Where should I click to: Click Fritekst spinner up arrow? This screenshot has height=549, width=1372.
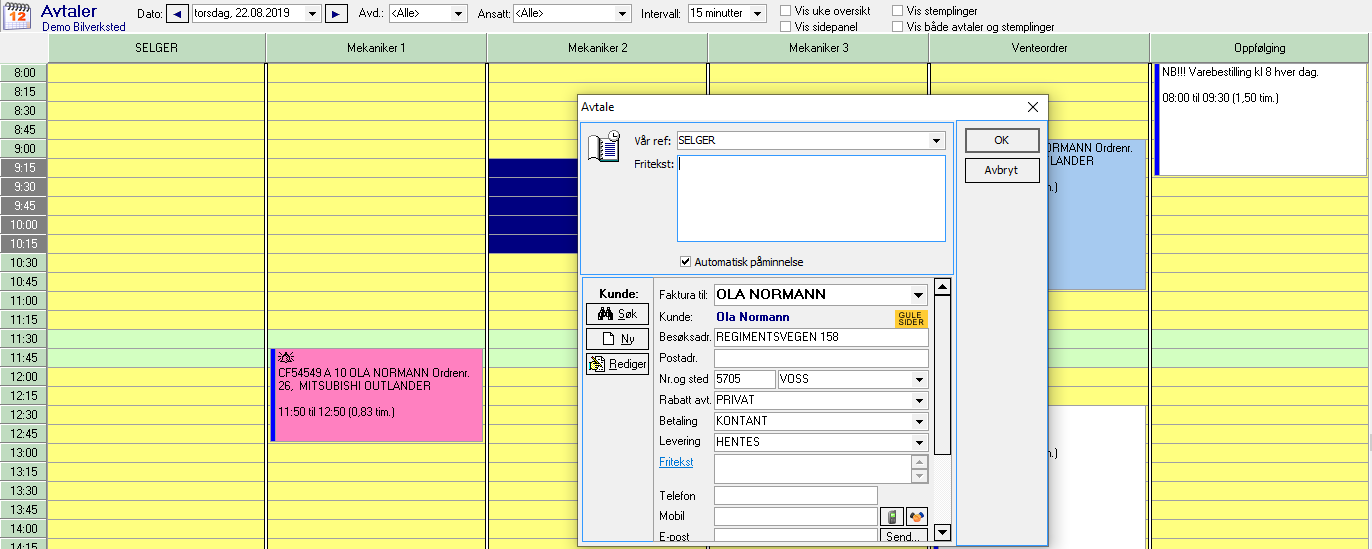(x=919, y=462)
